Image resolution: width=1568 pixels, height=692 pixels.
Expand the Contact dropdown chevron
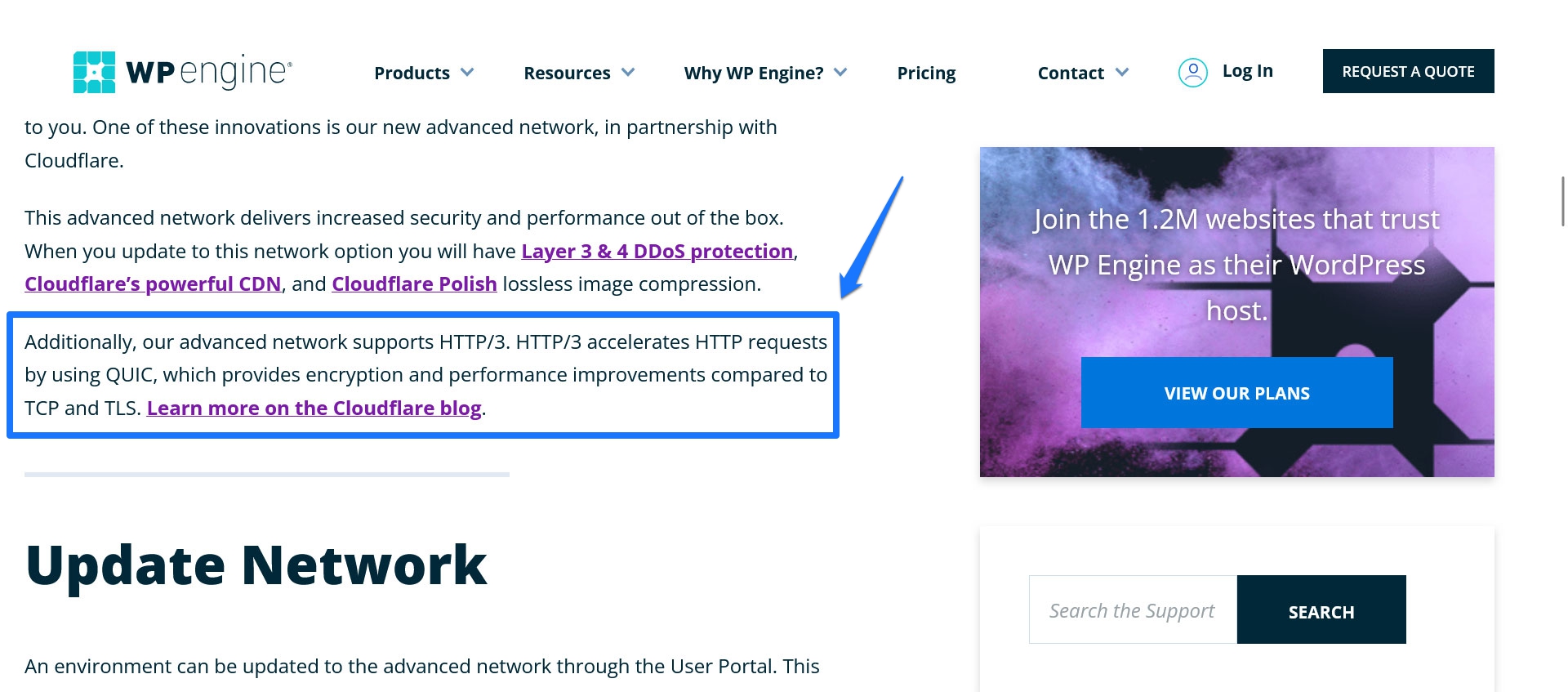(1122, 73)
